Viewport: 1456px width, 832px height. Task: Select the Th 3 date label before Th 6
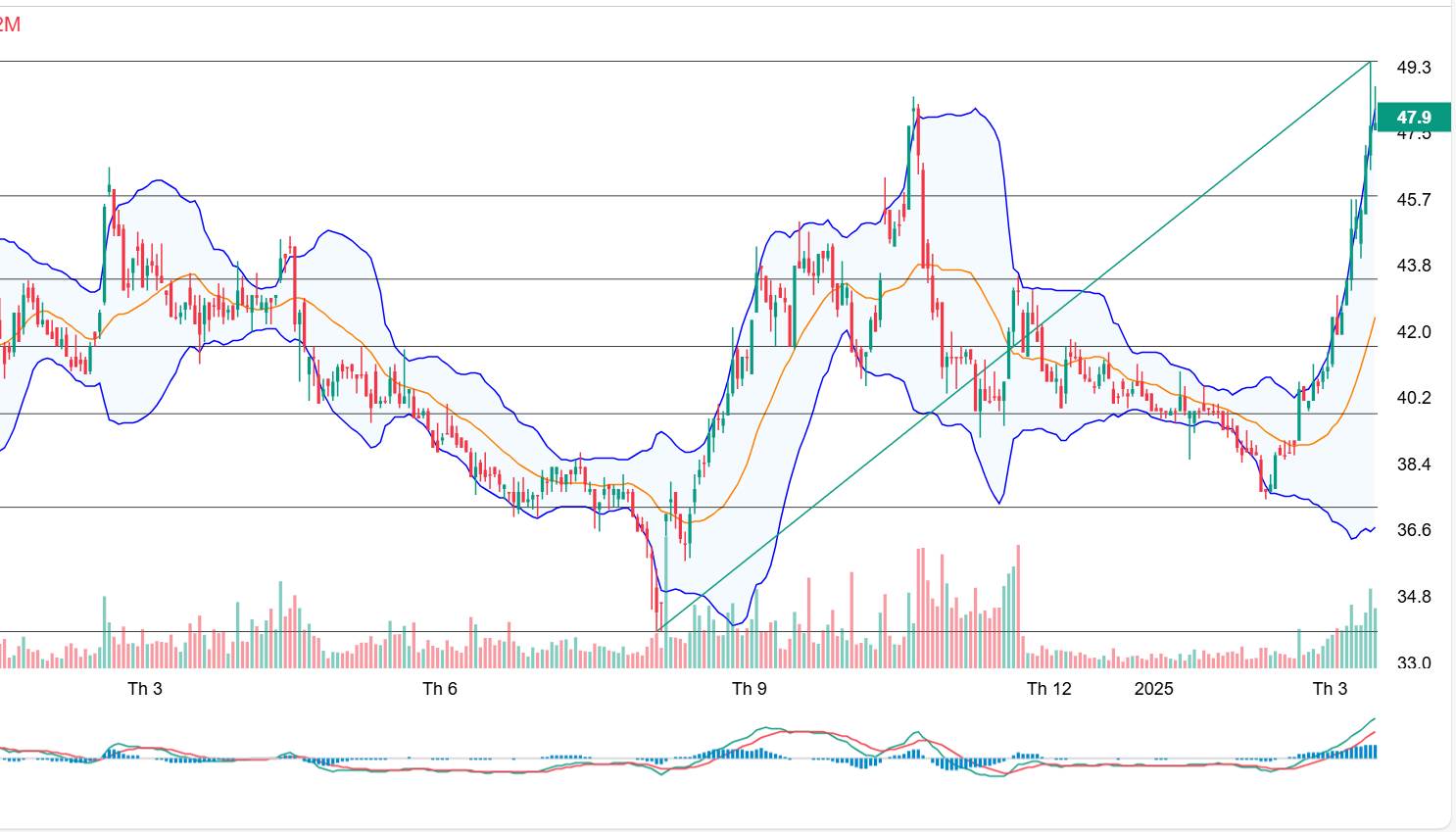tap(145, 689)
